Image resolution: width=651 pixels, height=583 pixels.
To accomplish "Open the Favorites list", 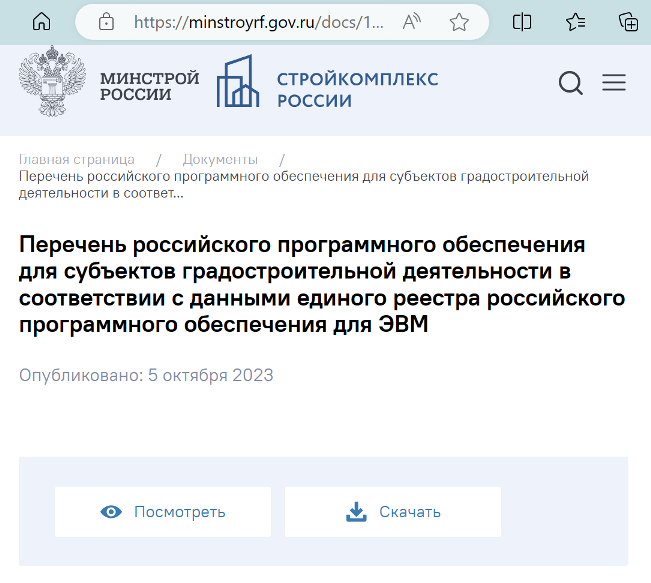I will click(576, 22).
